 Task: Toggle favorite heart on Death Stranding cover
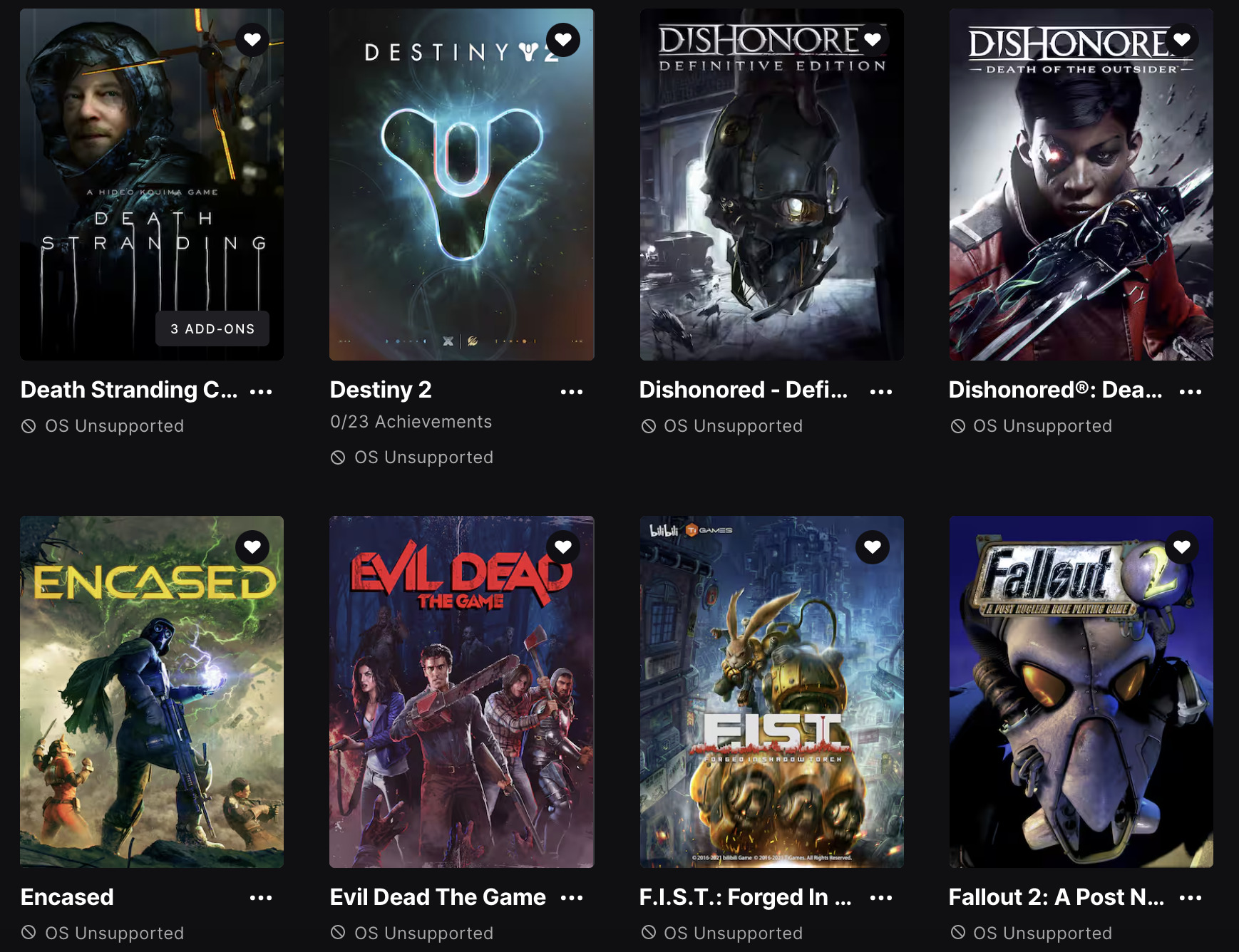pyautogui.click(x=252, y=40)
